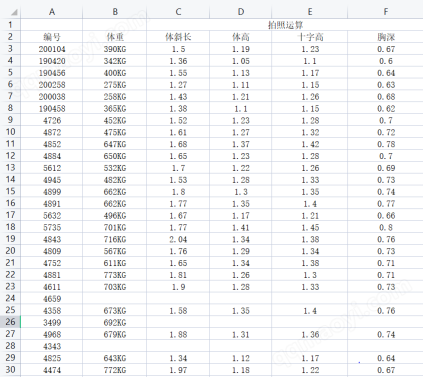Click the '胸深' header cell
Screen dimensions: 423x378
point(385,37)
